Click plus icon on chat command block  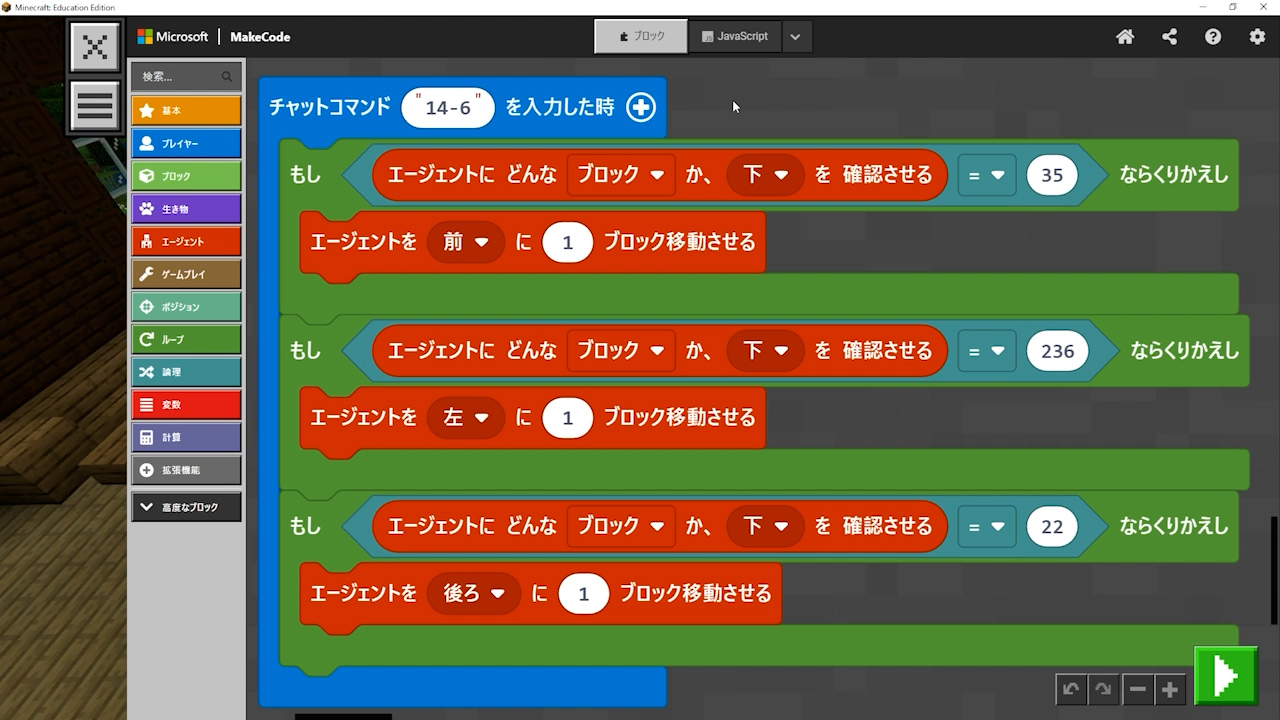tap(641, 107)
